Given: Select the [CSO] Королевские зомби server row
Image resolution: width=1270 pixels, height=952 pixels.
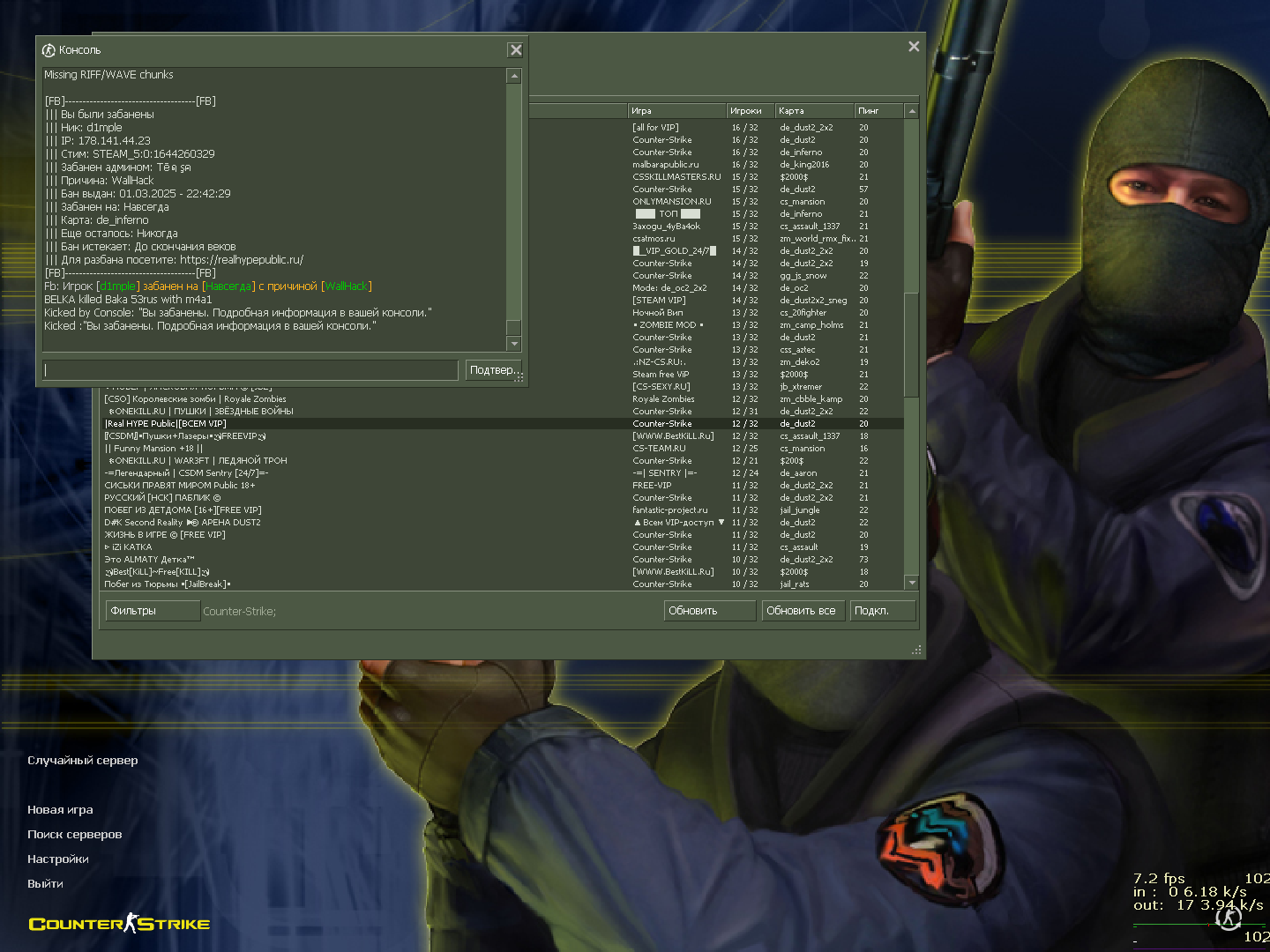Looking at the screenshot, I should 503,399.
